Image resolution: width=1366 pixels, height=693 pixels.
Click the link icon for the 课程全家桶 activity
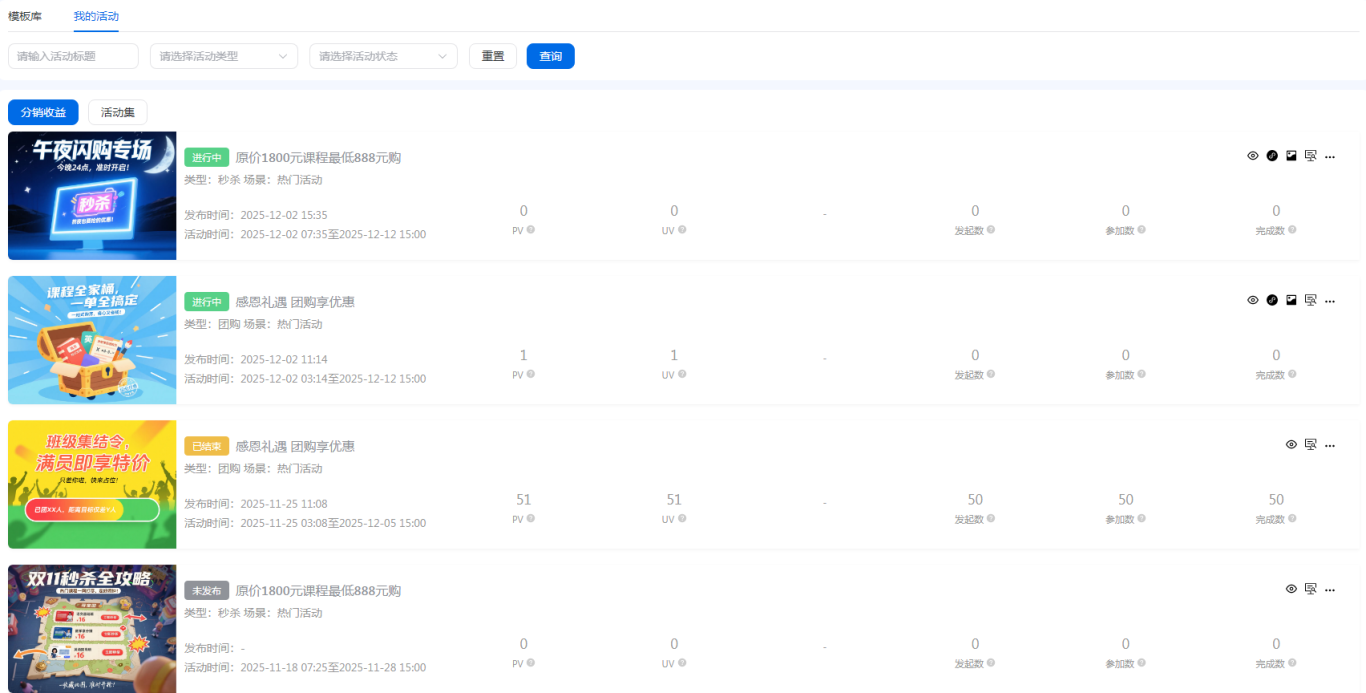point(1272,300)
